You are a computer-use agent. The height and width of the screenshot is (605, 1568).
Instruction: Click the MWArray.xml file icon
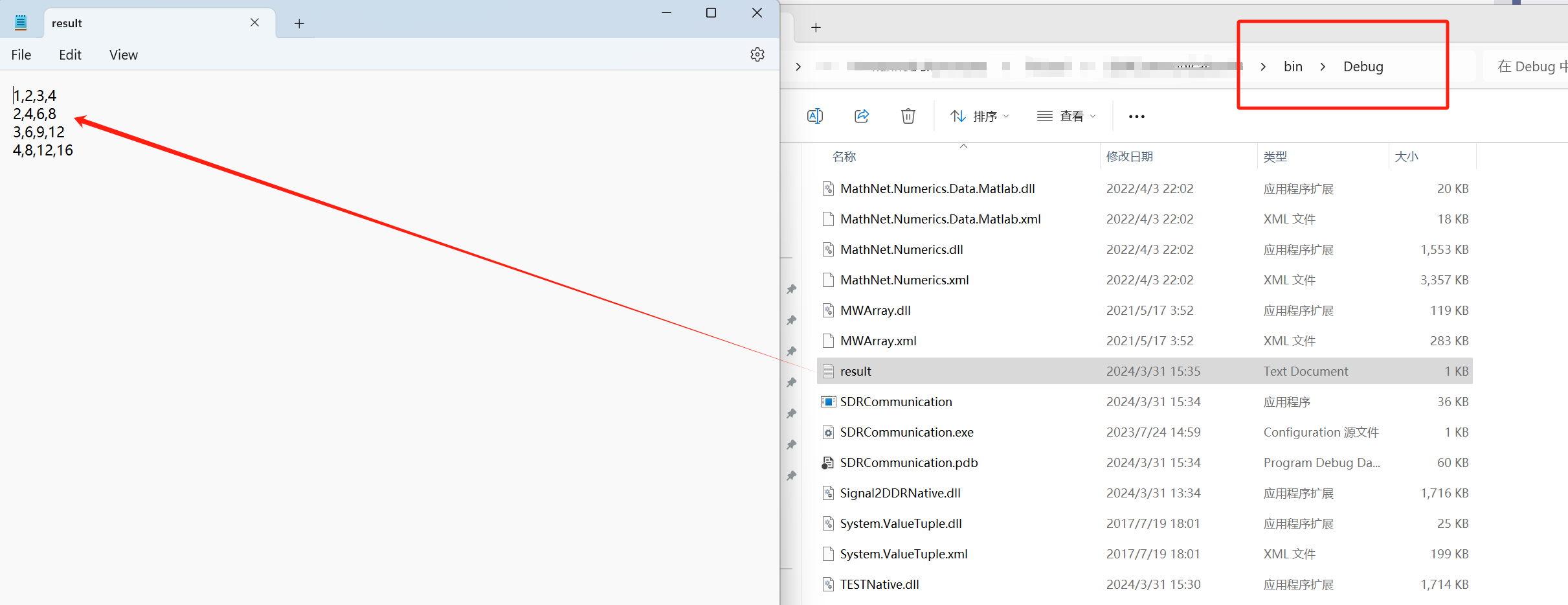tap(828, 341)
